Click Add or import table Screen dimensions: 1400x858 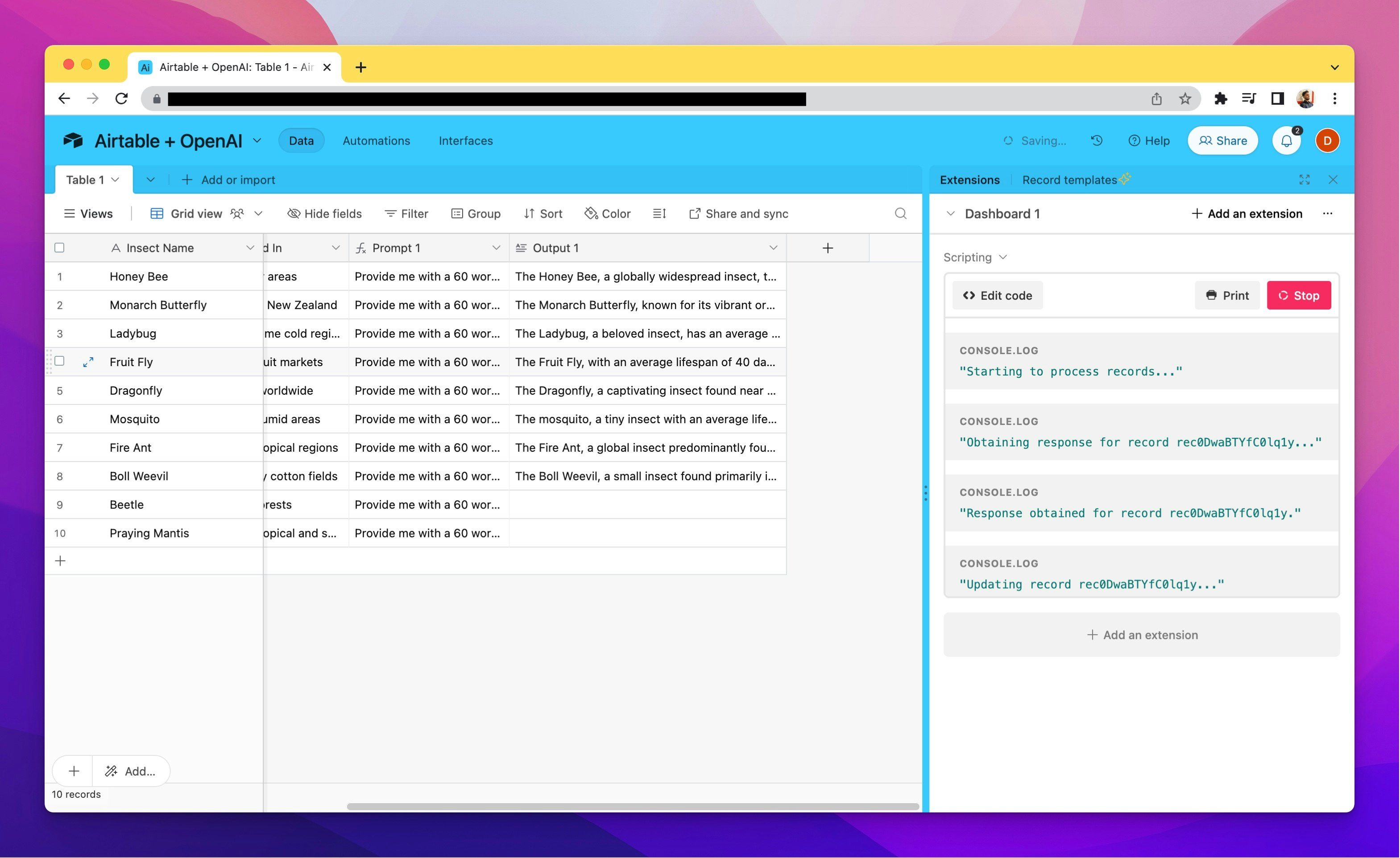click(228, 179)
